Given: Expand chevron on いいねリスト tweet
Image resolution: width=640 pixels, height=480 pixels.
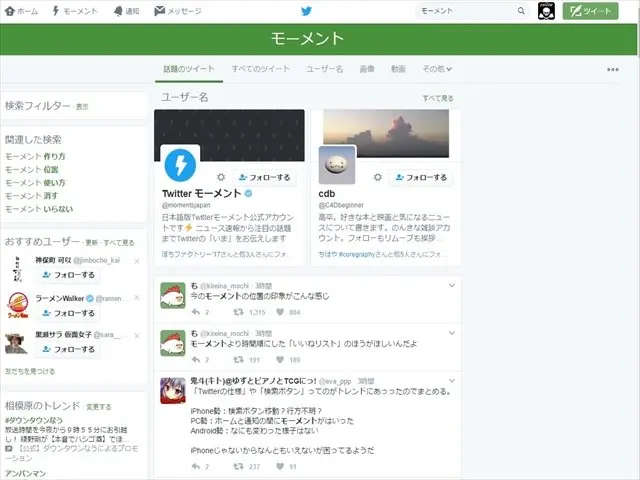Looking at the screenshot, I should pos(451,333).
